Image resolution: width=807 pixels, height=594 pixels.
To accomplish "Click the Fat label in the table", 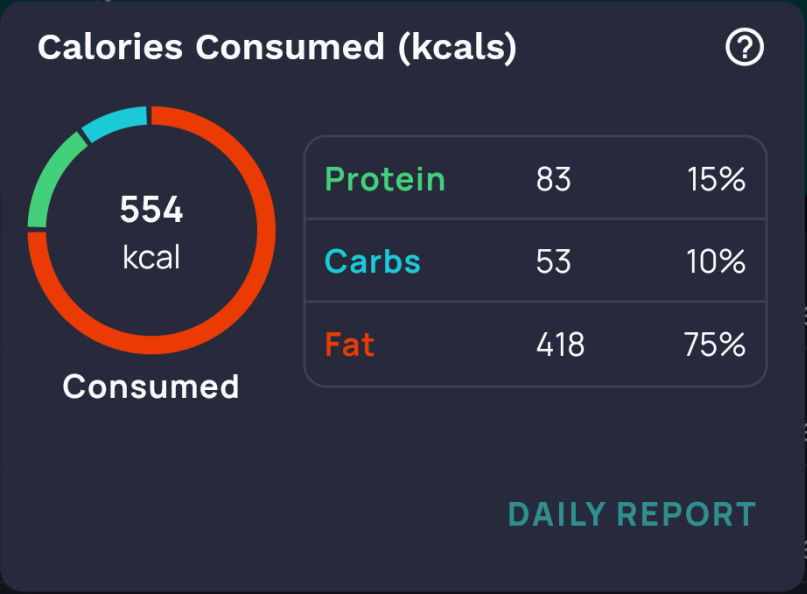I will pos(350,345).
